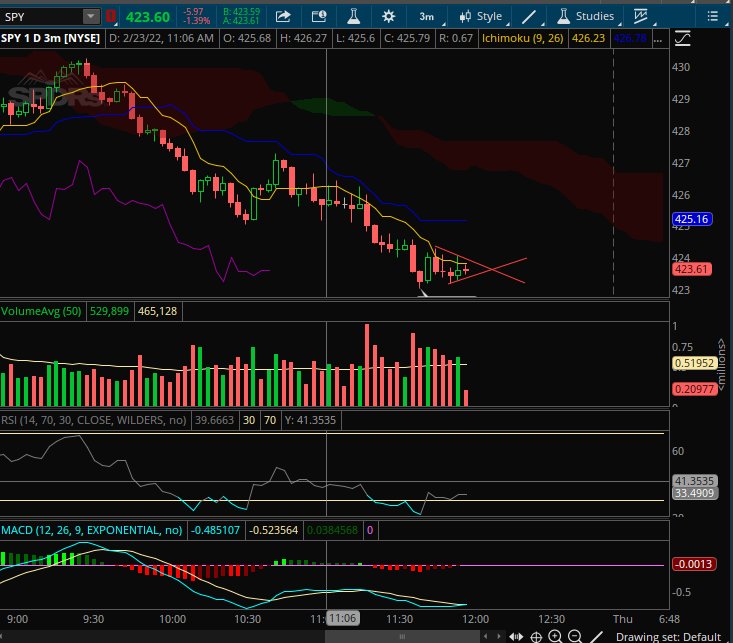Open the Studies menu
Screen dimensions: 733x643
[587, 17]
